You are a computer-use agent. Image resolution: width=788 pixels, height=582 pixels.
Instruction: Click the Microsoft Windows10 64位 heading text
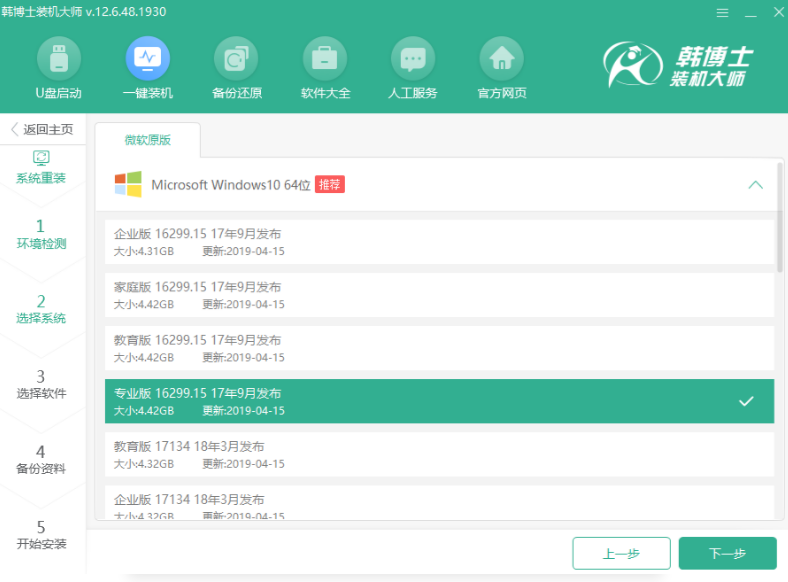click(x=231, y=185)
